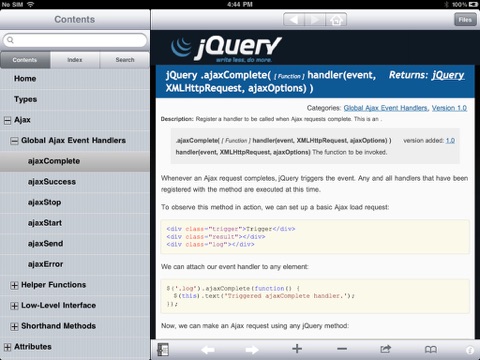The image size is (480, 360).
Task: Go to home page via house icon
Action: (336, 20)
